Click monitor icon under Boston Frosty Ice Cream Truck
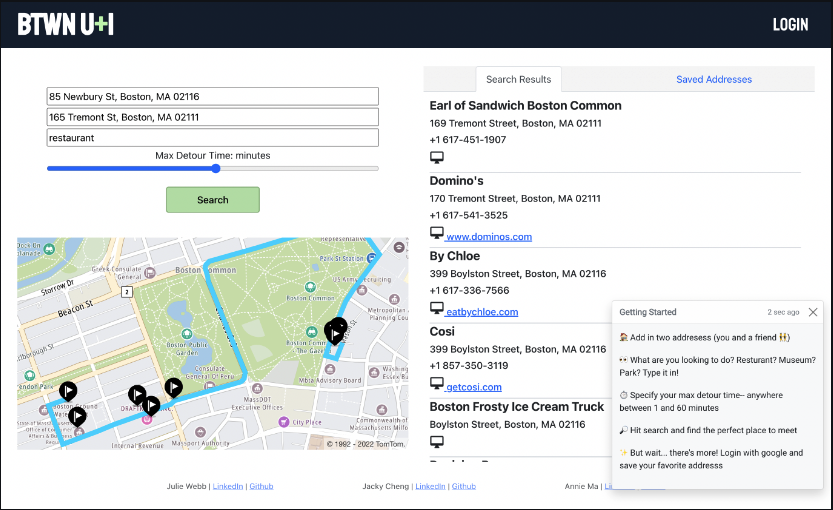The width and height of the screenshot is (833, 510). [436, 441]
